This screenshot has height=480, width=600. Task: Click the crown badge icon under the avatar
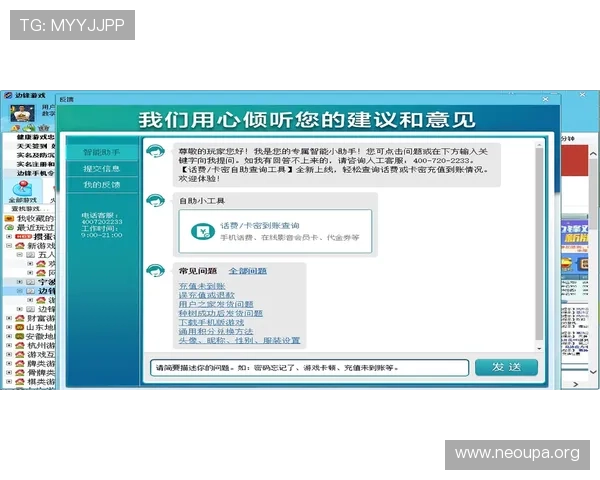[44, 128]
